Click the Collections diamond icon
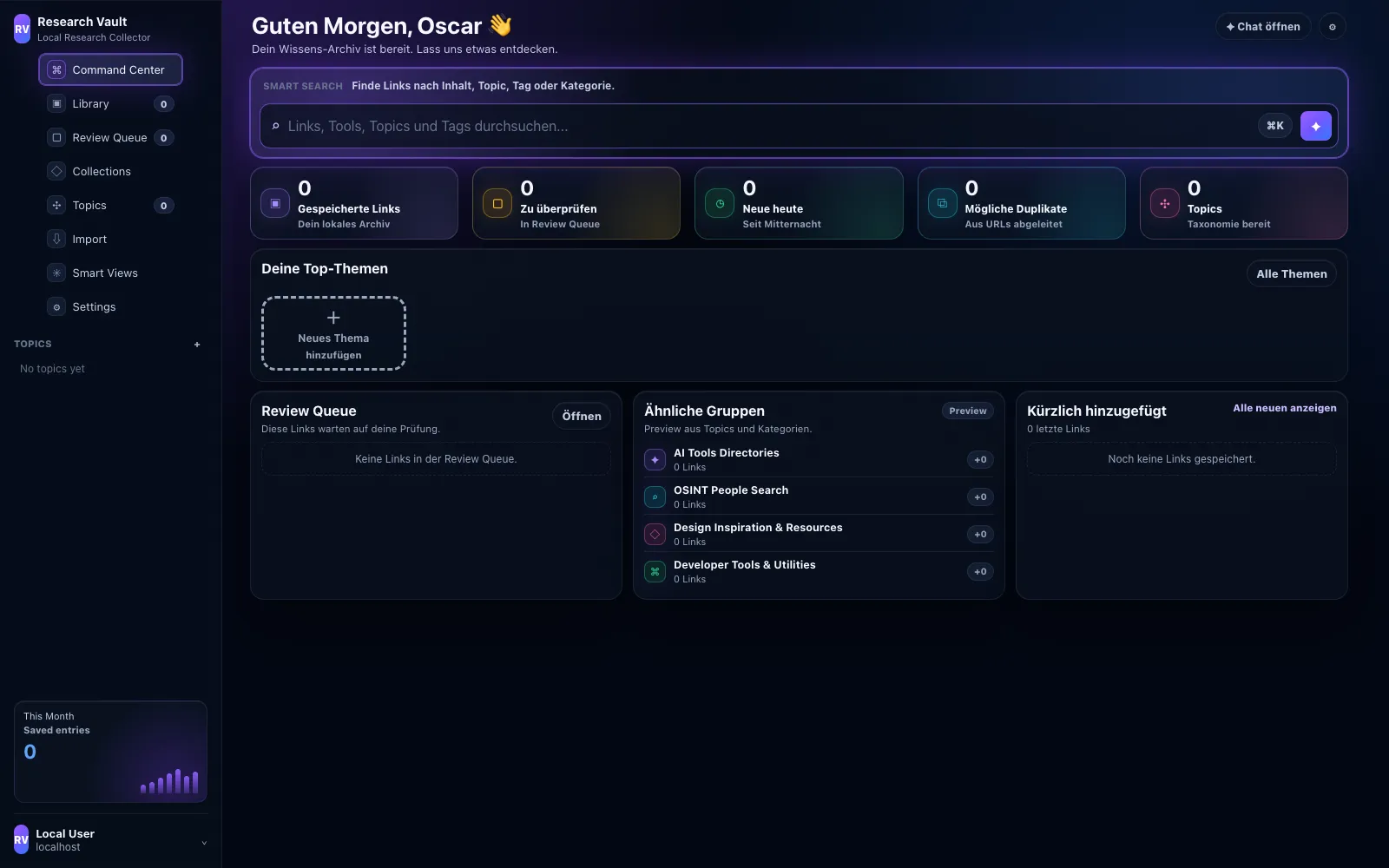The height and width of the screenshot is (868, 1389). 56,171
